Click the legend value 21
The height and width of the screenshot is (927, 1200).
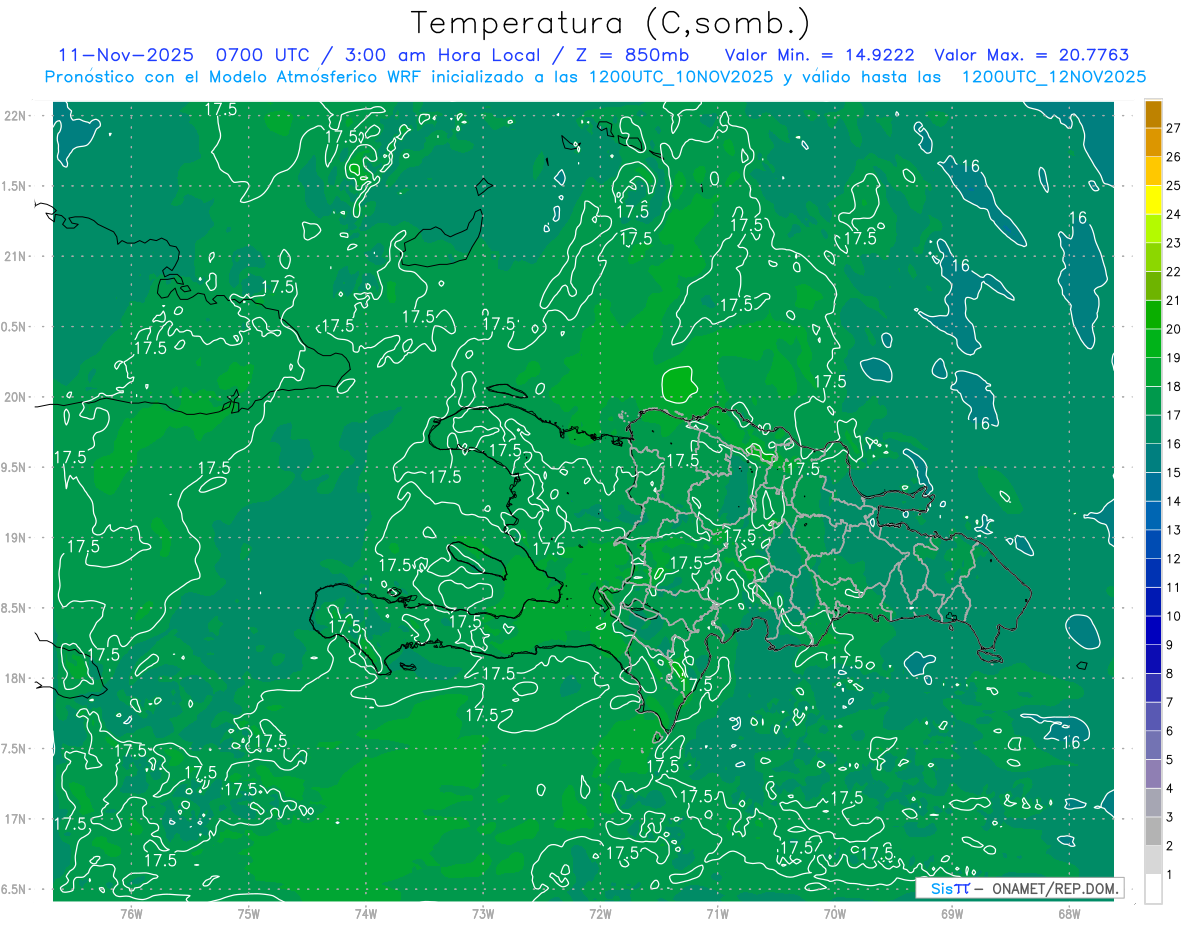(x=1174, y=301)
